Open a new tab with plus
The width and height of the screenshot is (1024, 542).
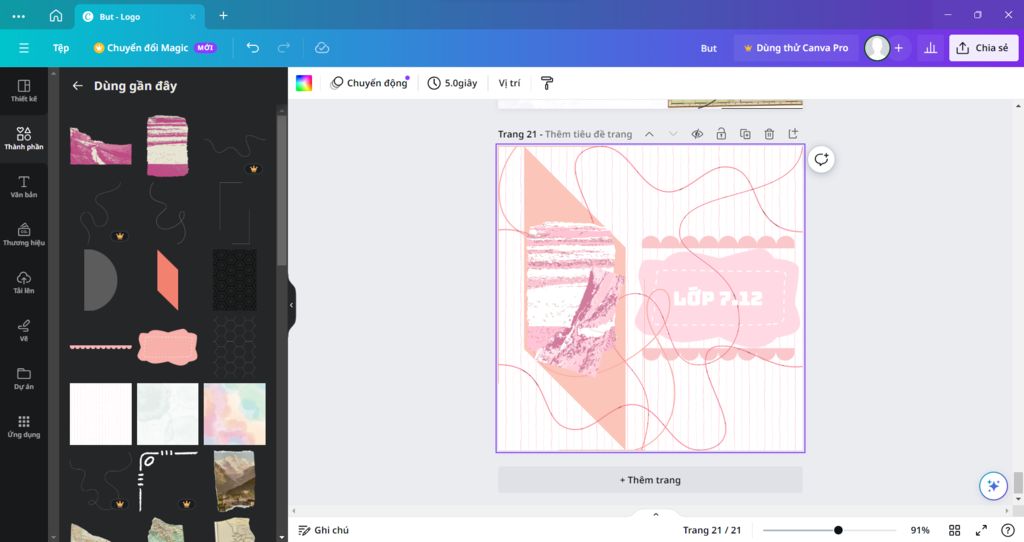[223, 16]
